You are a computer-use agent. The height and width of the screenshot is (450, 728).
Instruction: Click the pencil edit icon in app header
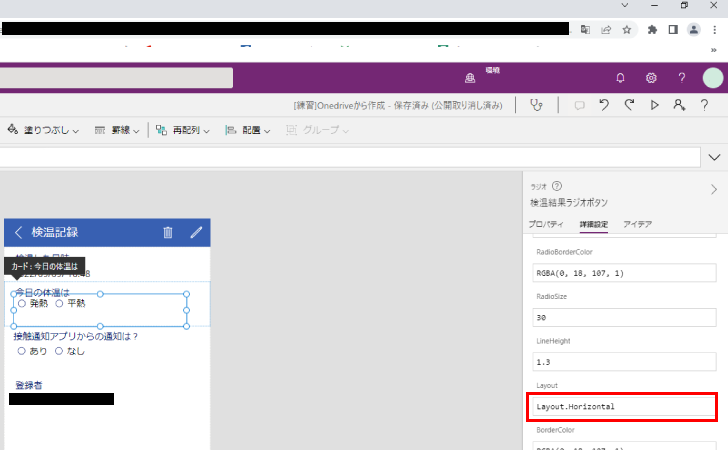tap(196, 233)
